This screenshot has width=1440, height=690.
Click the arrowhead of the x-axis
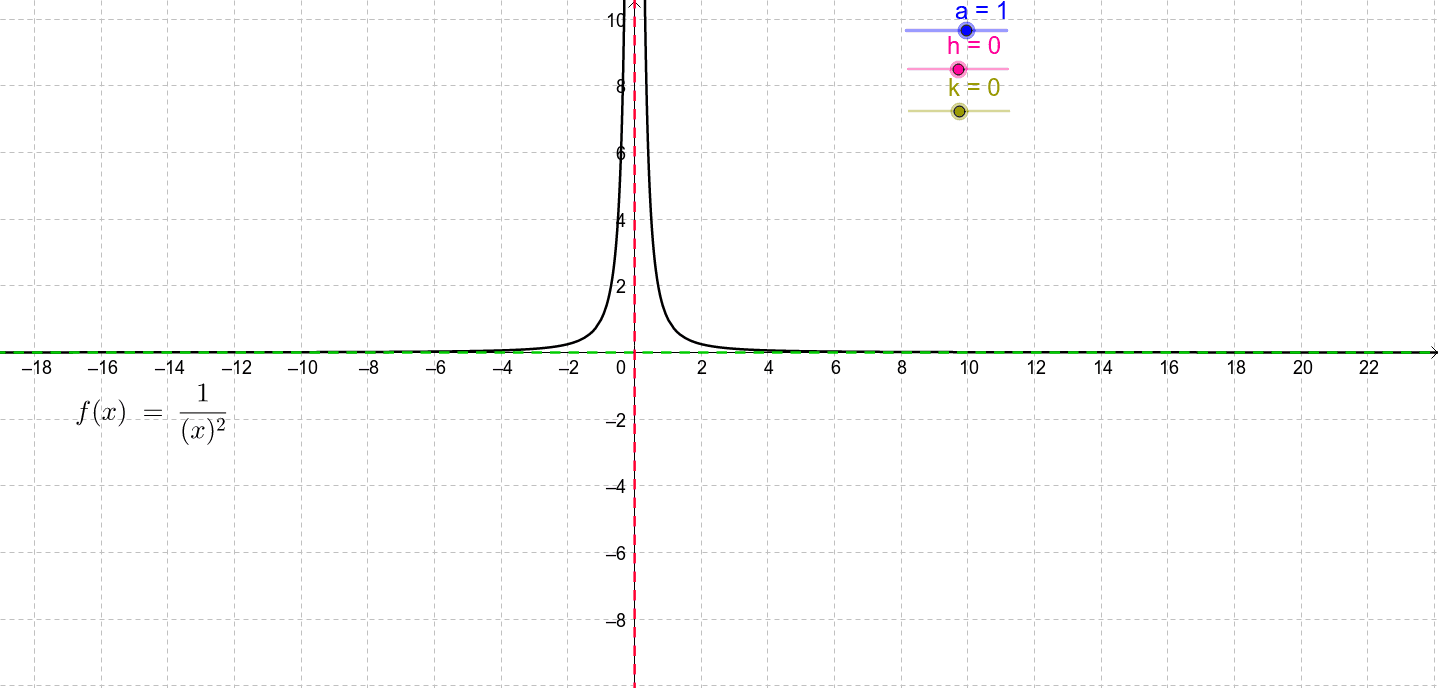(1433, 352)
